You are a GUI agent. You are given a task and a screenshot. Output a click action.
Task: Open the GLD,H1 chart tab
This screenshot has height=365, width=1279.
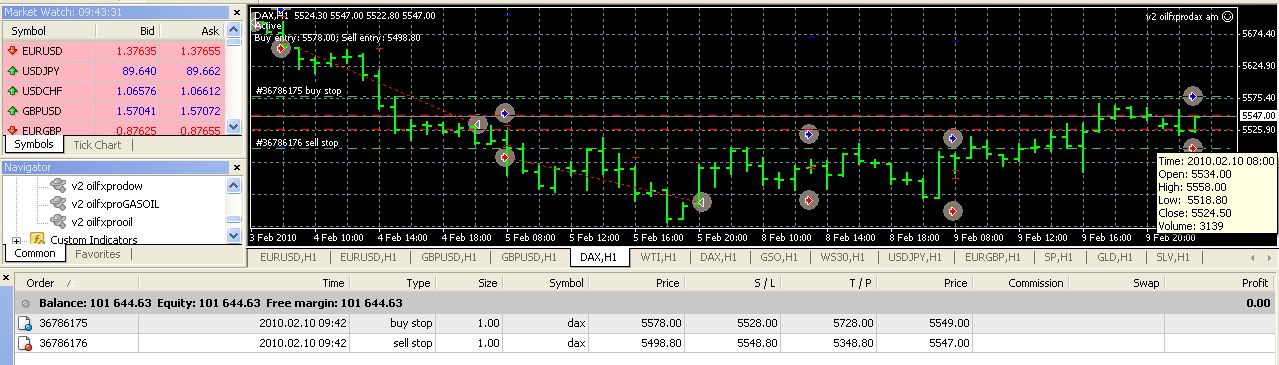coord(1115,257)
